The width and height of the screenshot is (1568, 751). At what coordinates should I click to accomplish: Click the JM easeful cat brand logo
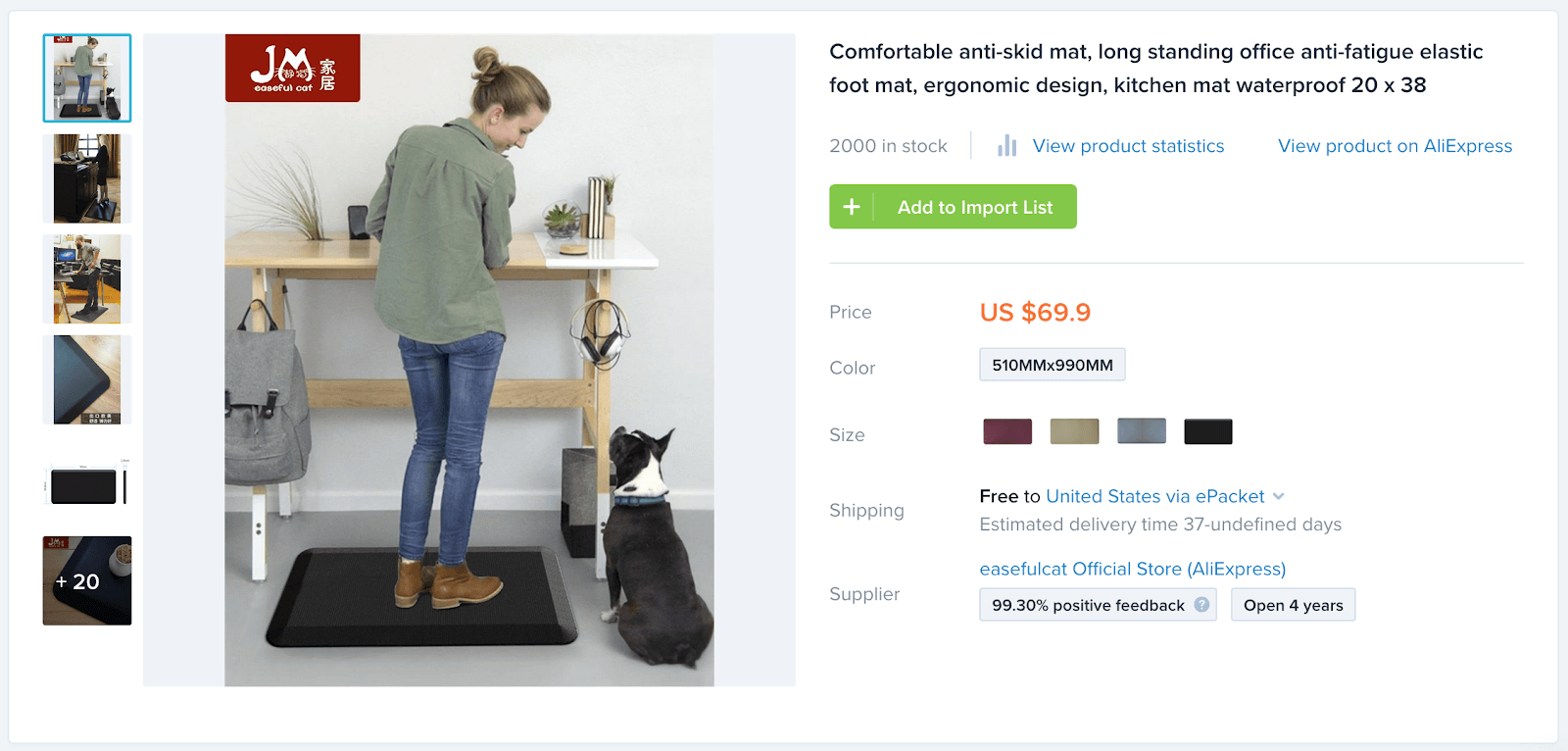[292, 68]
